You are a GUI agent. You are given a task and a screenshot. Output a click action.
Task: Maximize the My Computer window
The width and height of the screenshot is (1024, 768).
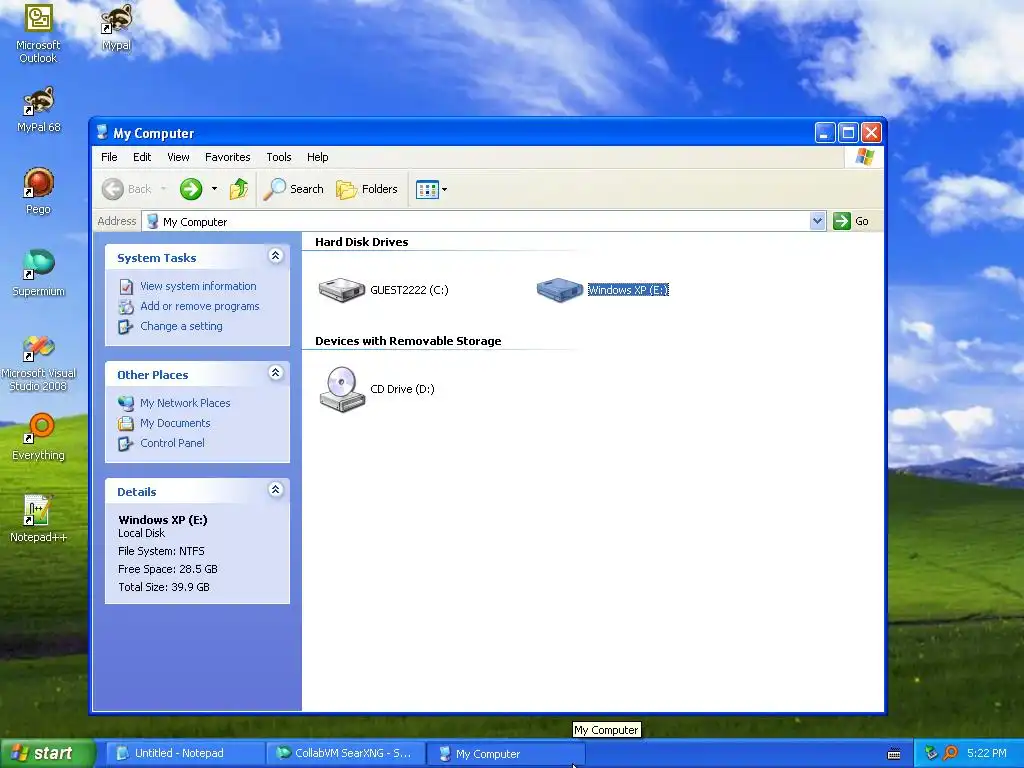click(848, 133)
